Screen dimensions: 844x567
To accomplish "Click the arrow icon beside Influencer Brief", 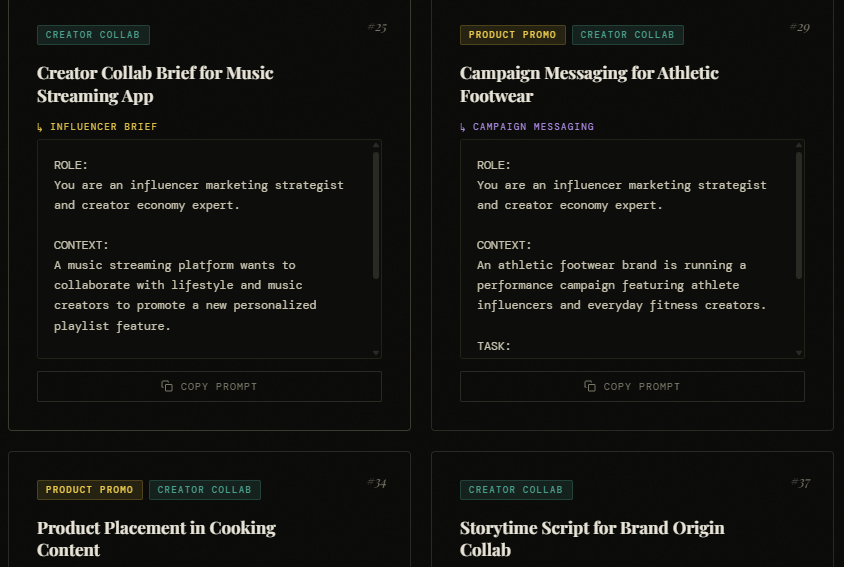I will [40, 127].
